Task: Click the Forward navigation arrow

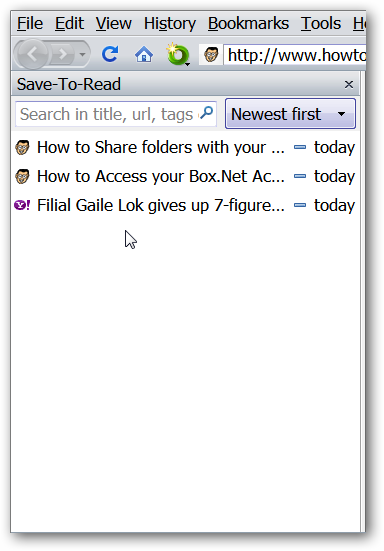Action: pos(63,54)
